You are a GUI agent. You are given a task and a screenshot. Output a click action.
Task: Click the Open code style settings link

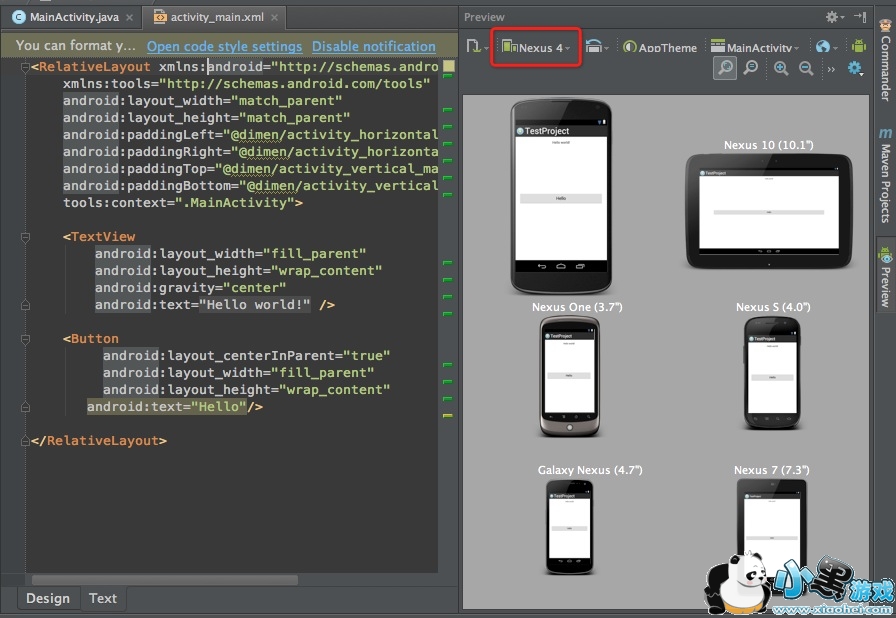point(224,46)
